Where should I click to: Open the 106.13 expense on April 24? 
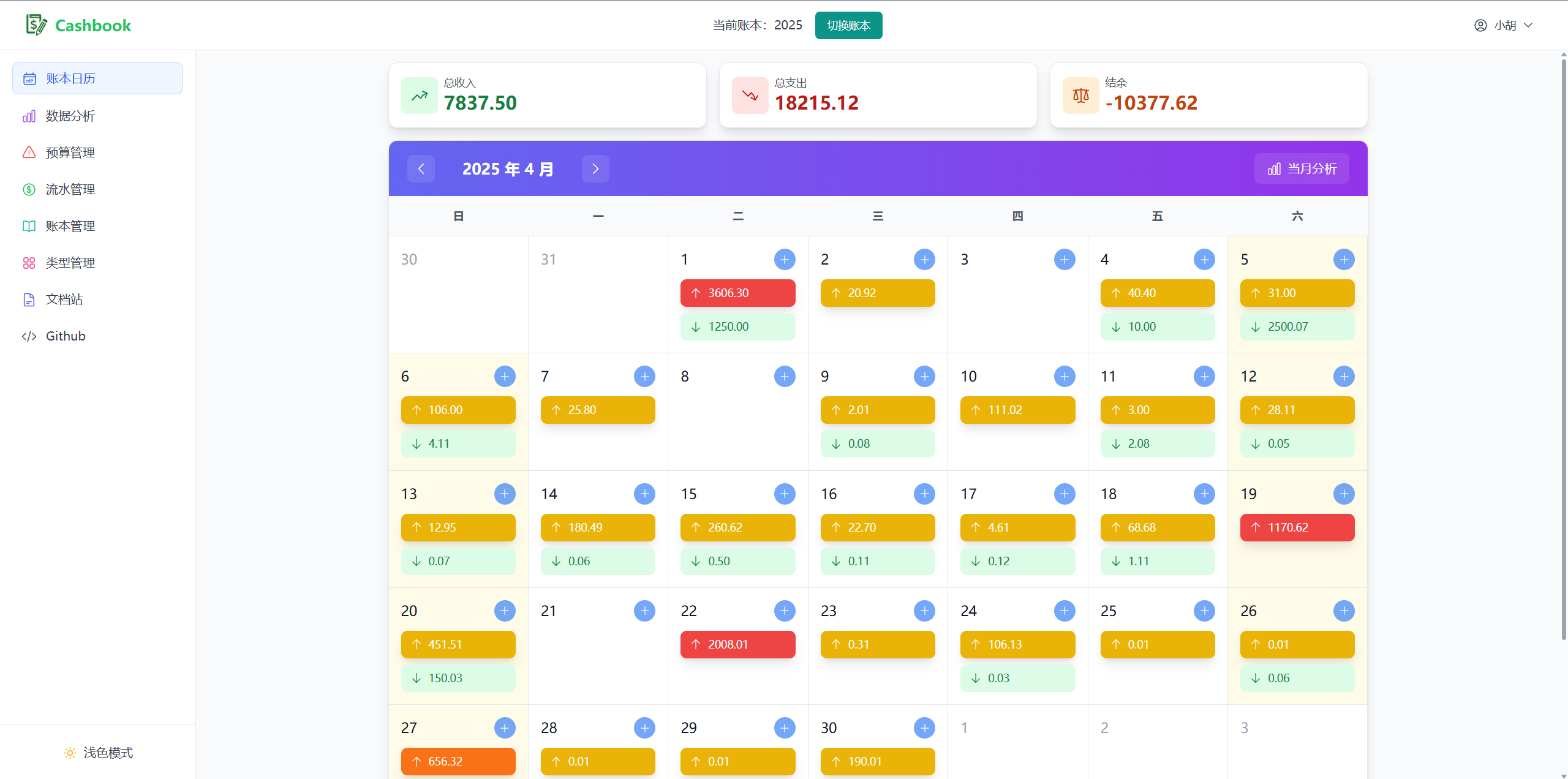1017,644
